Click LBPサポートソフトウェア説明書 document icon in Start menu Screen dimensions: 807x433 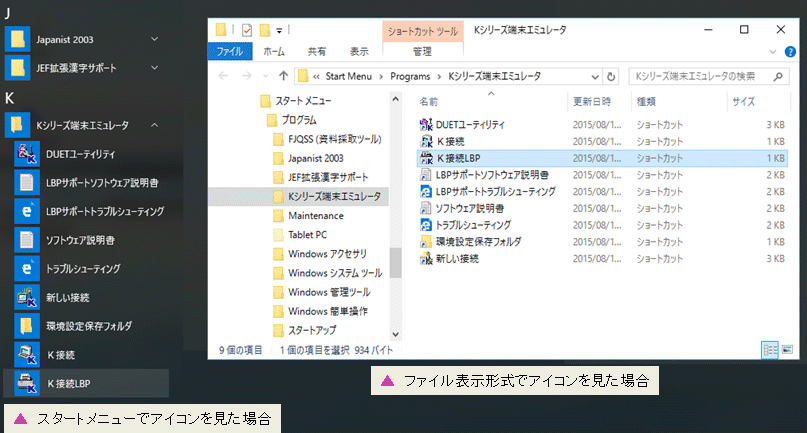coord(27,182)
